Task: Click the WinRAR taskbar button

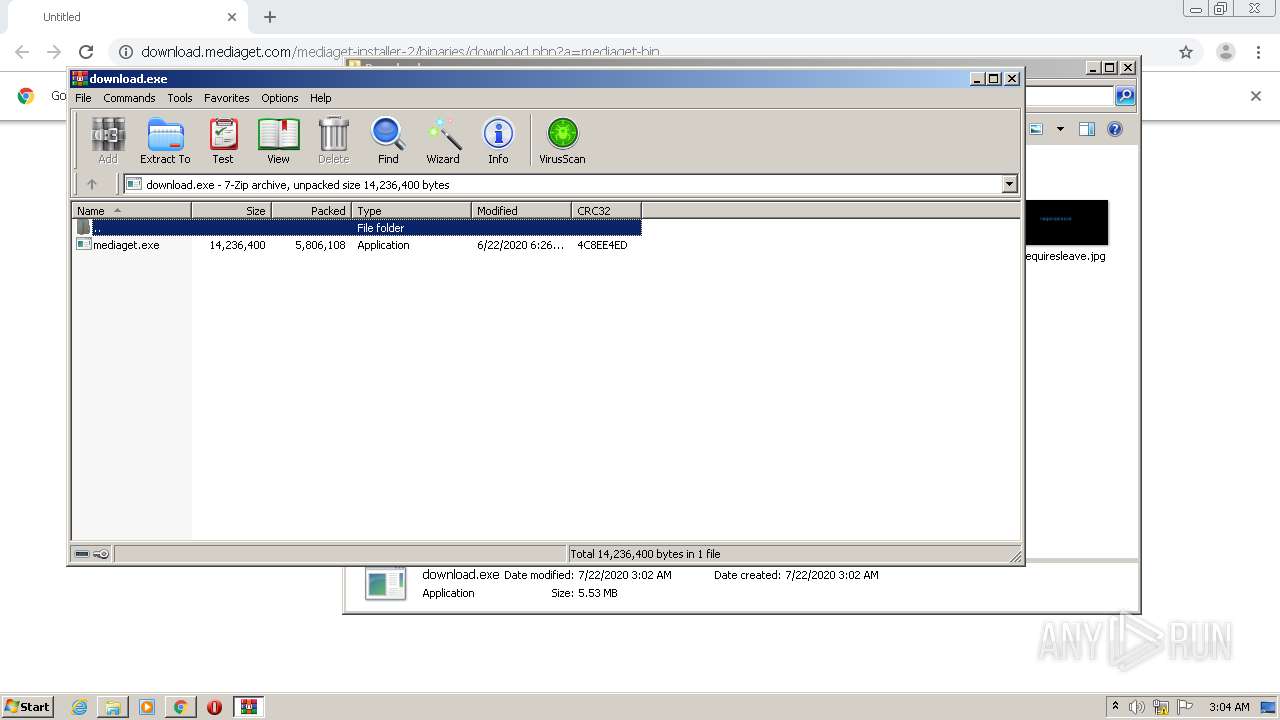Action: [249, 707]
